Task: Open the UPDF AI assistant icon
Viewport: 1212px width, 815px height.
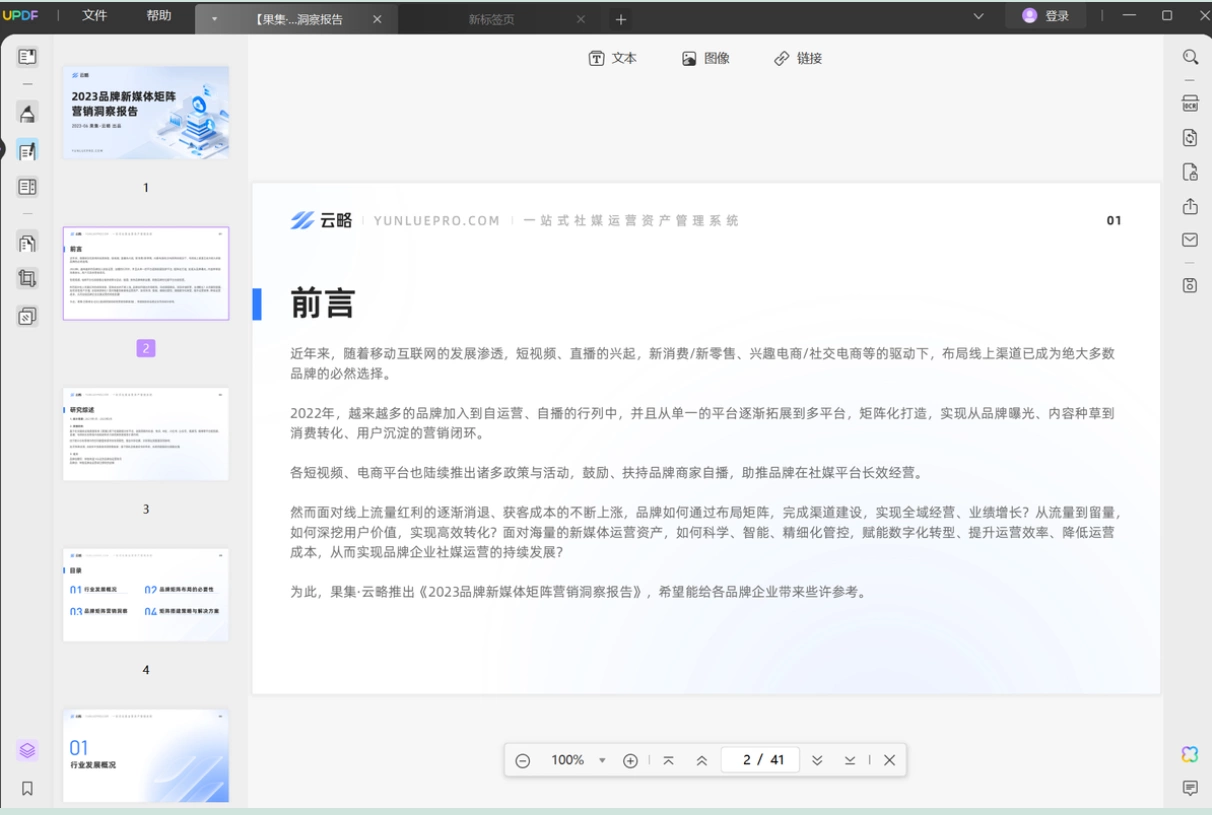Action: coord(1190,754)
